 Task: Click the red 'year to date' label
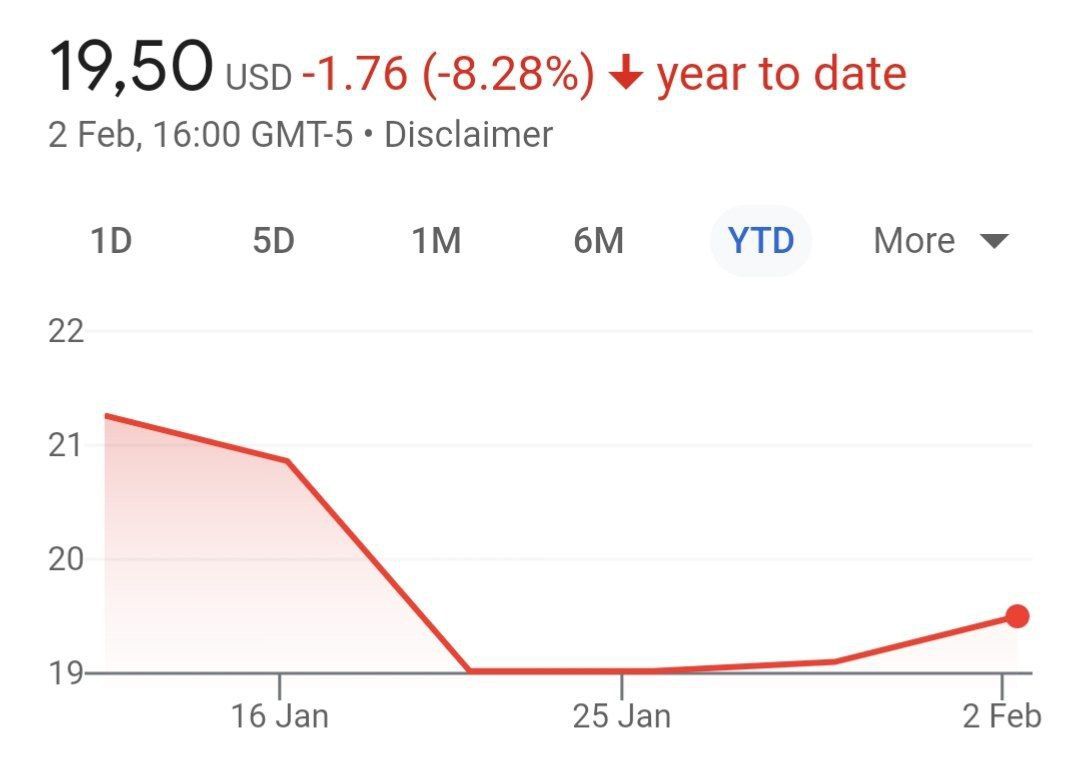pyautogui.click(x=782, y=74)
